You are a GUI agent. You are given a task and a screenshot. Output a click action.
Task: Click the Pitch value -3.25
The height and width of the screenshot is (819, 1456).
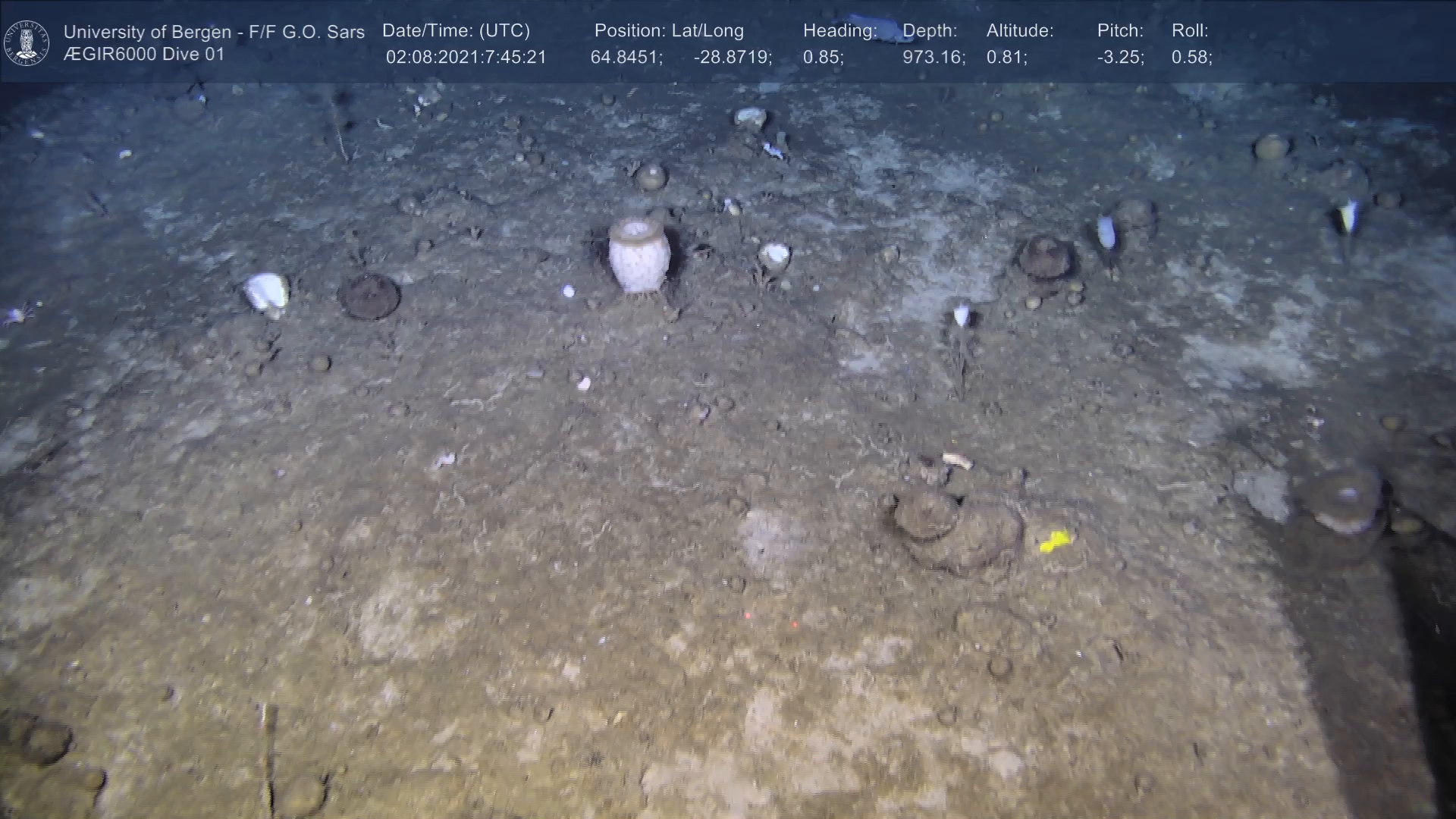pyautogui.click(x=1120, y=58)
